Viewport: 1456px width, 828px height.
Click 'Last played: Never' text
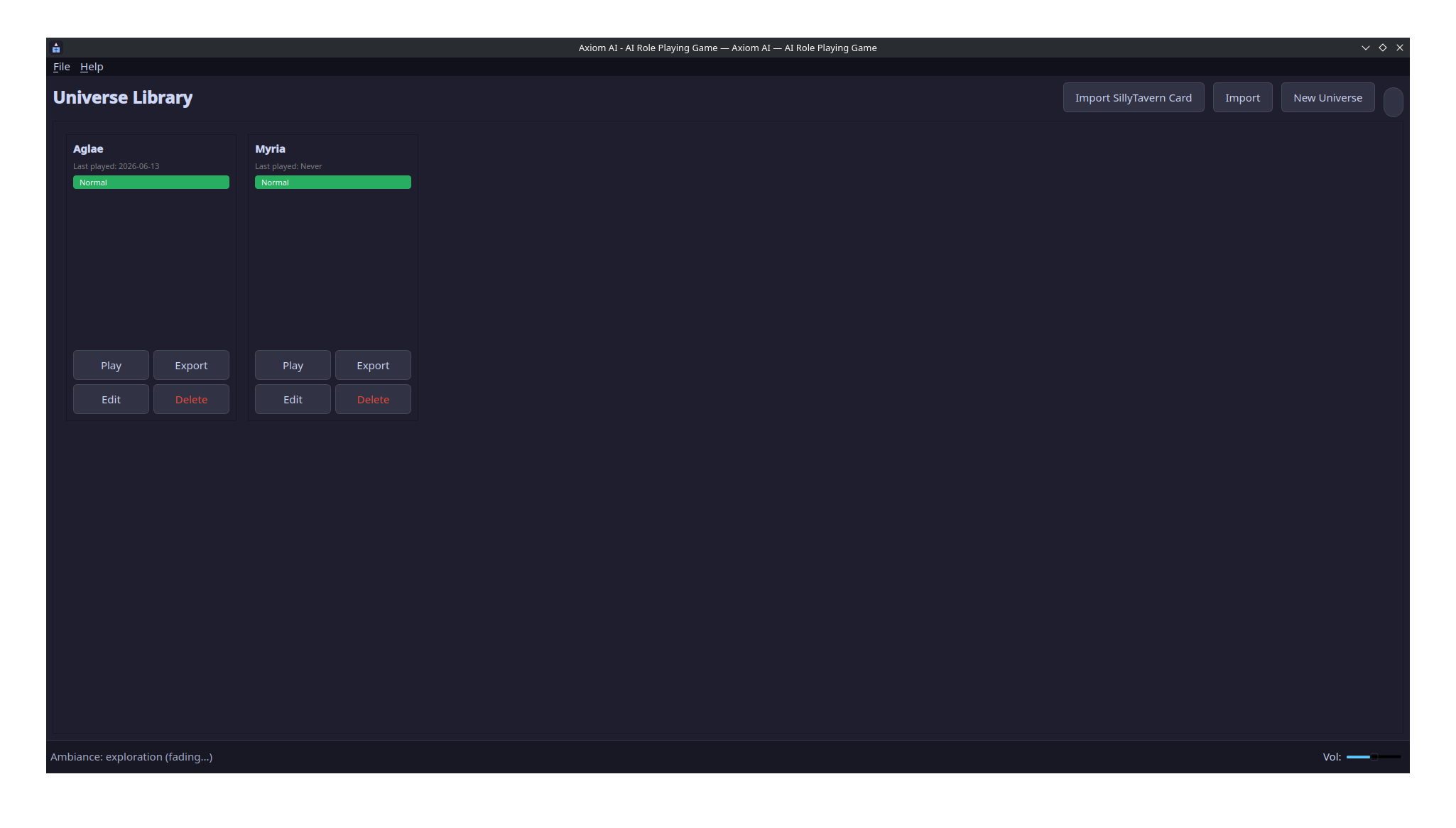click(x=288, y=166)
